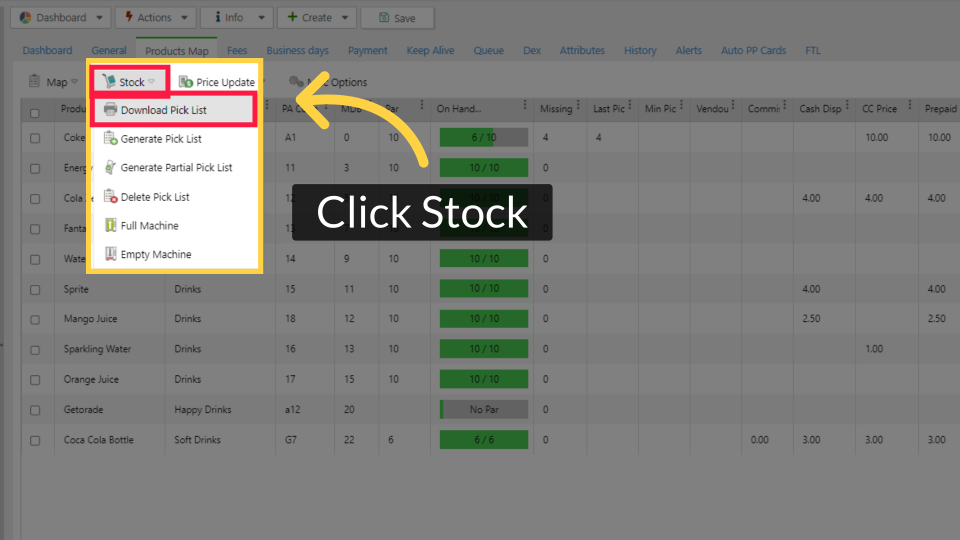Choose Generate Partial Pick List entry
The height and width of the screenshot is (540, 960).
(x=174, y=168)
